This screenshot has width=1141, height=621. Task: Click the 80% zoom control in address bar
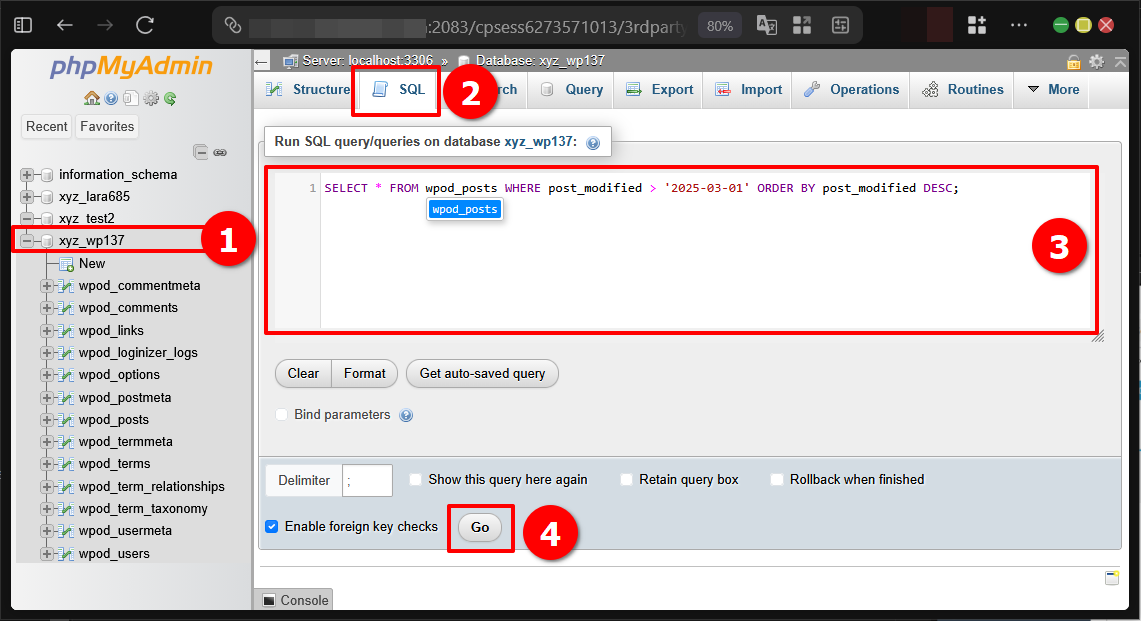pyautogui.click(x=719, y=27)
